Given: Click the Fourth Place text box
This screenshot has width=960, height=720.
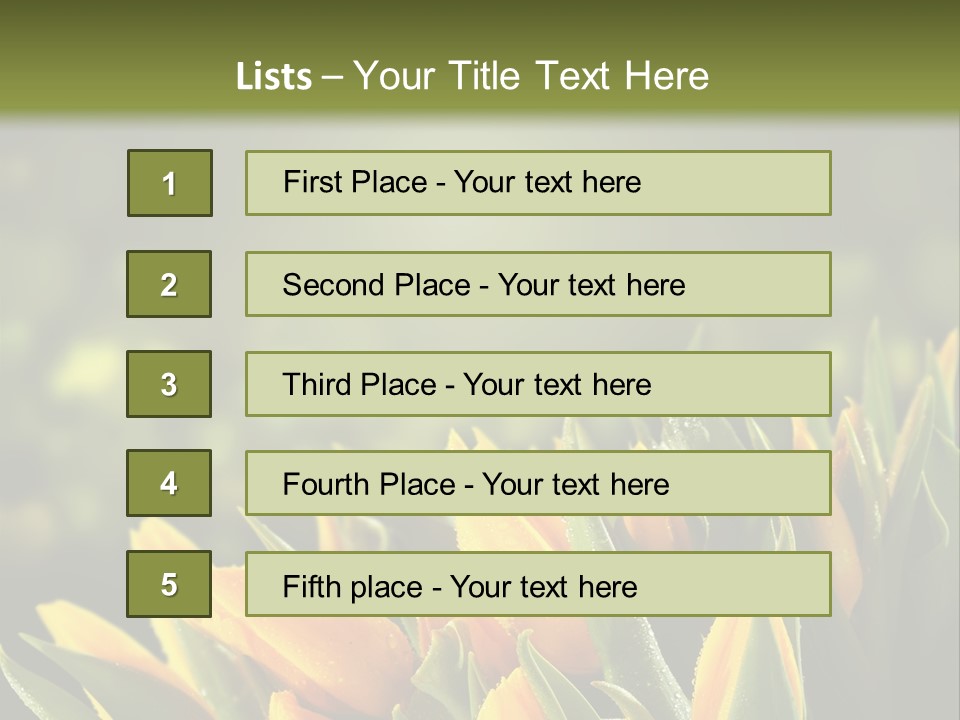Looking at the screenshot, I should [x=538, y=484].
